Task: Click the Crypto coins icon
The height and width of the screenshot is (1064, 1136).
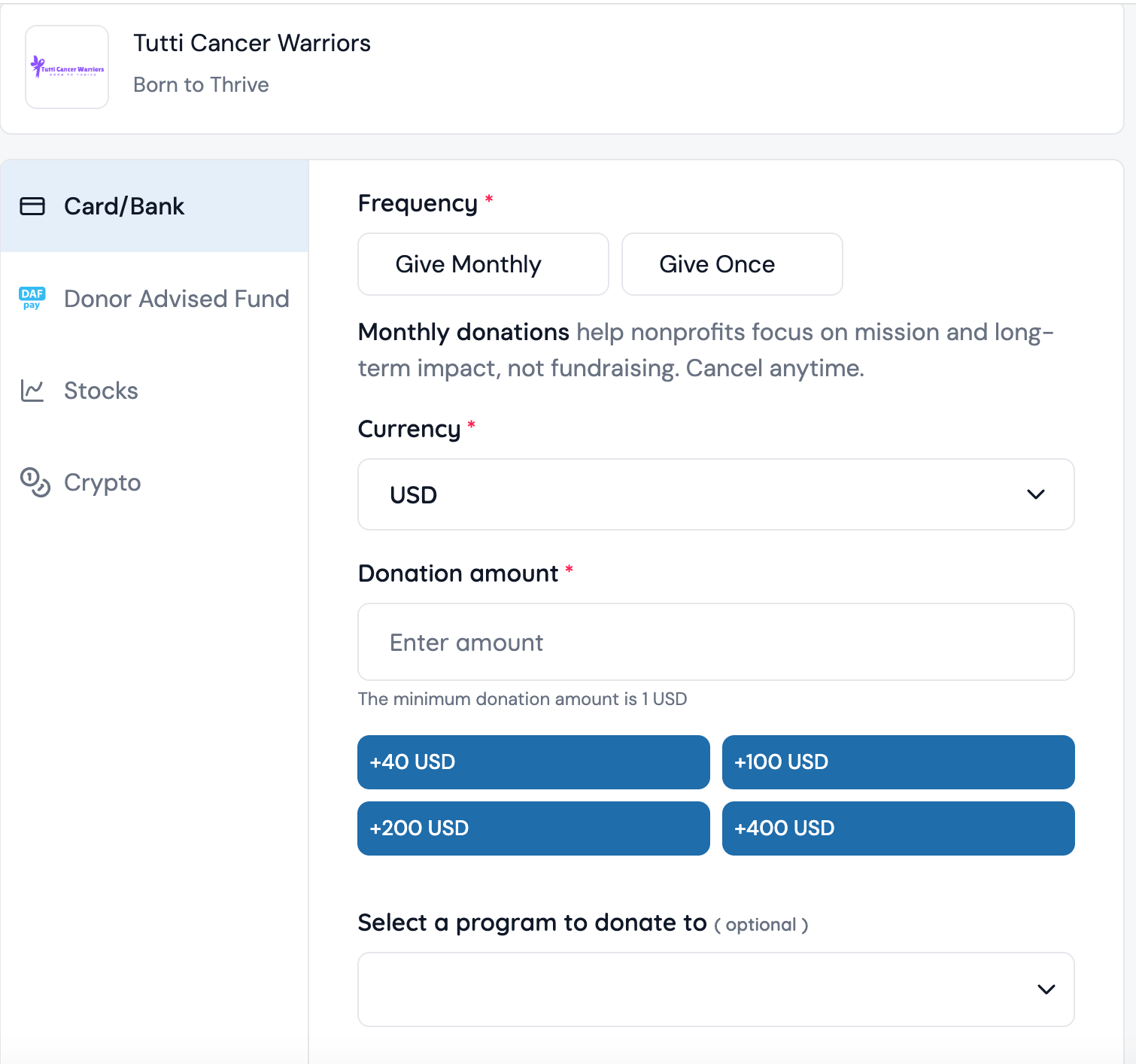Action: point(35,482)
